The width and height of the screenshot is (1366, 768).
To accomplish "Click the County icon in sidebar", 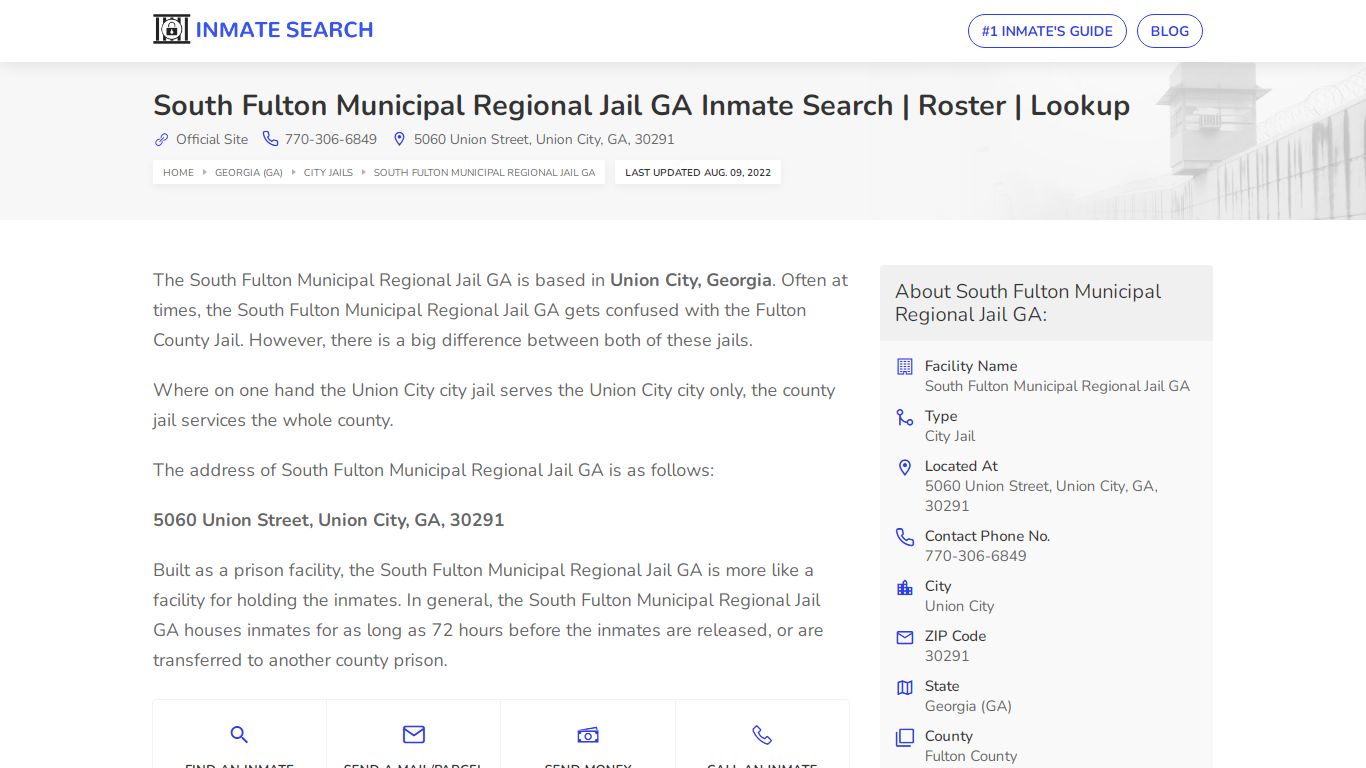I will (905, 738).
